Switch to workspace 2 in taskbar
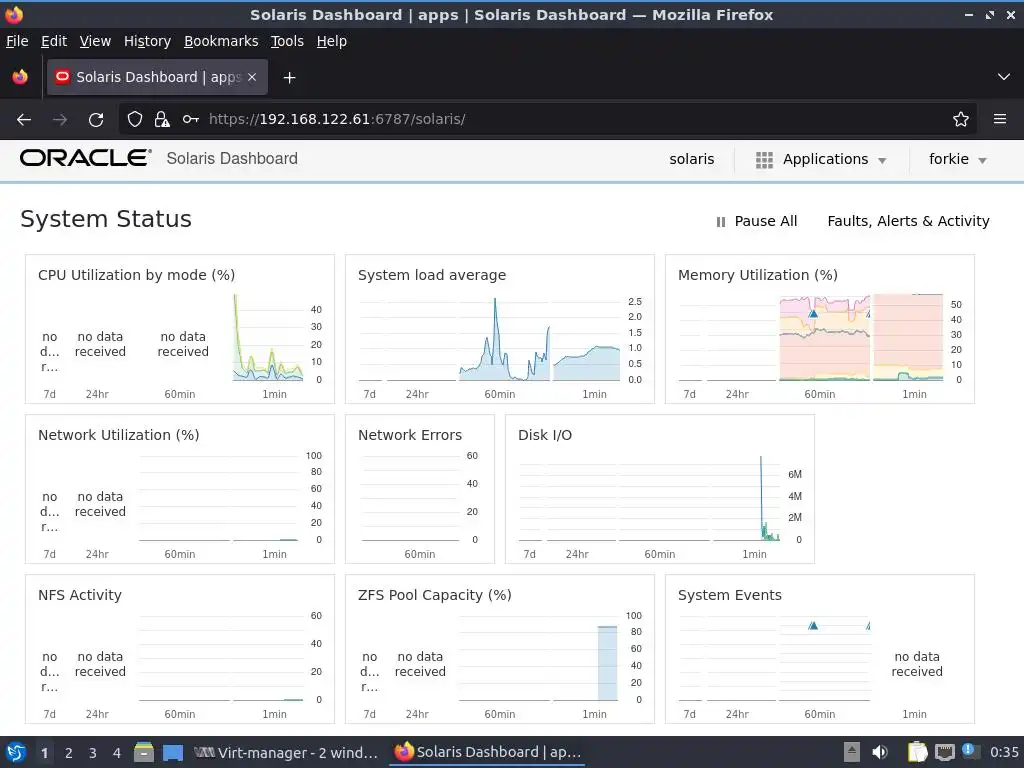The height and width of the screenshot is (768, 1024). click(x=69, y=753)
